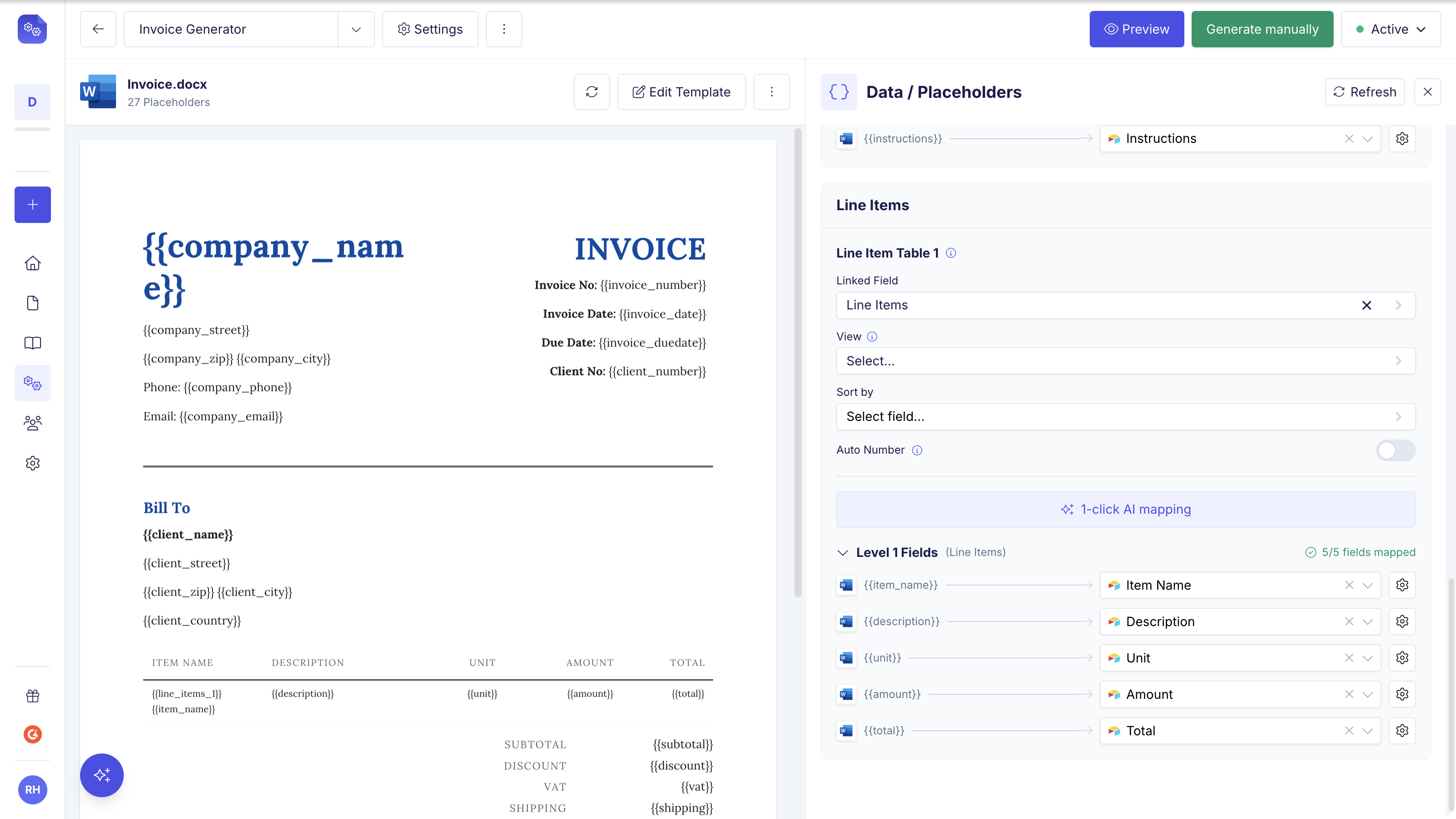Expand the Total mapping dropdown arrow
The height and width of the screenshot is (819, 1456).
pyautogui.click(x=1367, y=731)
